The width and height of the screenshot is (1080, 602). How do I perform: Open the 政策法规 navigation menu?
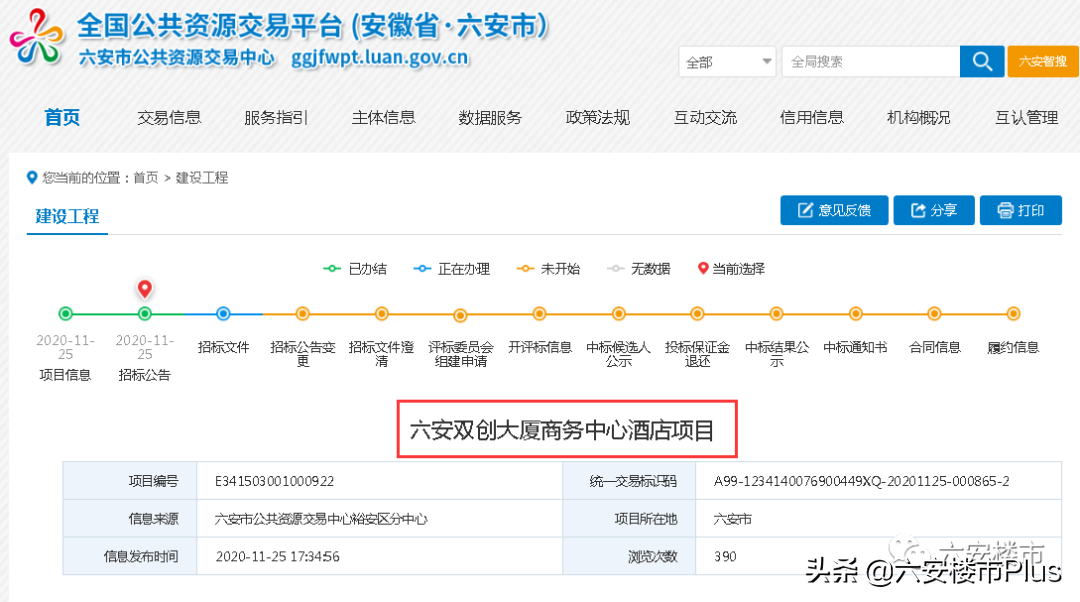click(x=597, y=117)
